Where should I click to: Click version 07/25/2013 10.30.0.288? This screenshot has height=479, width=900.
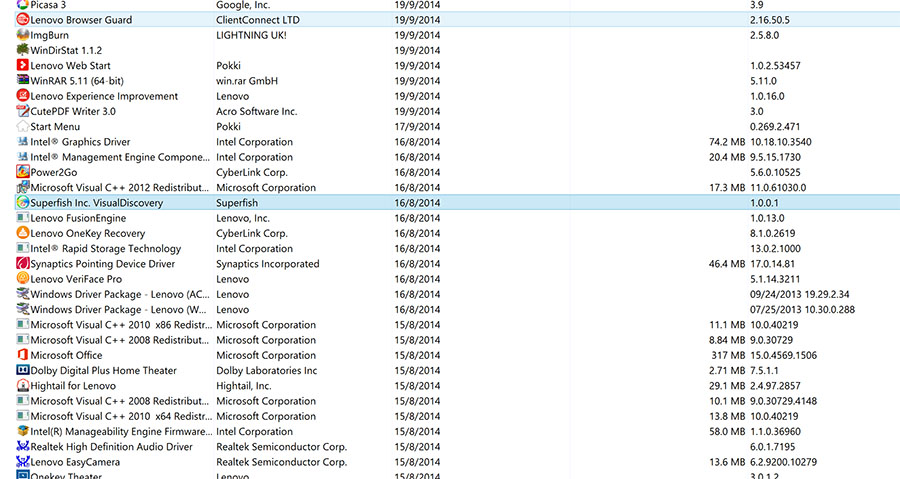click(802, 310)
